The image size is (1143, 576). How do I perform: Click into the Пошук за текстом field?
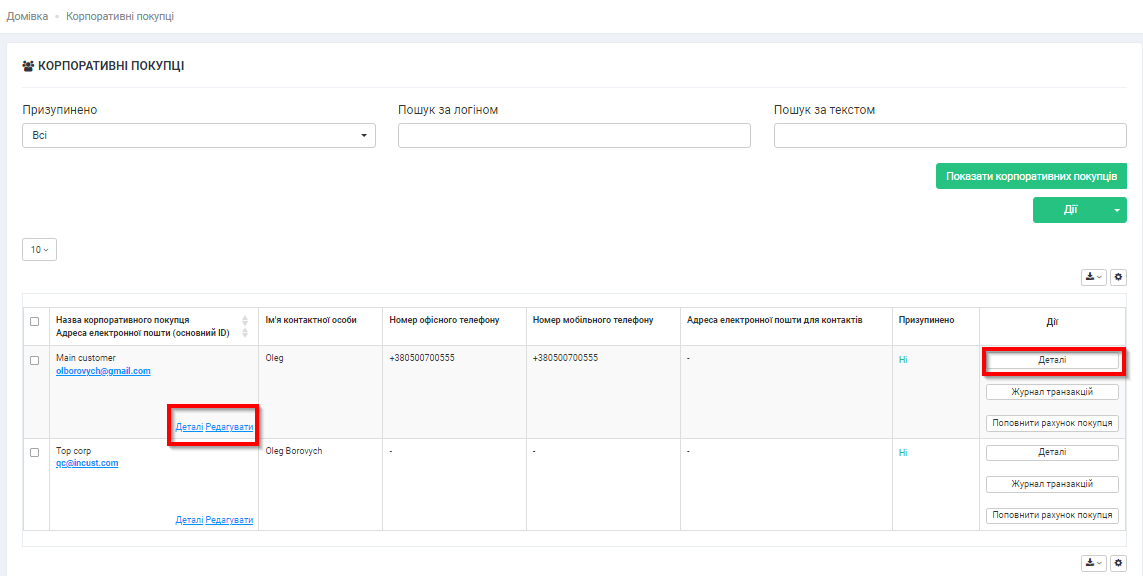pos(950,136)
